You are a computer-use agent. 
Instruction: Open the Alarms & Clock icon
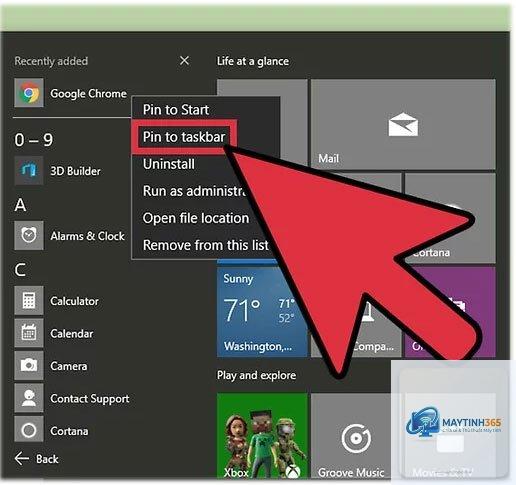(x=29, y=235)
